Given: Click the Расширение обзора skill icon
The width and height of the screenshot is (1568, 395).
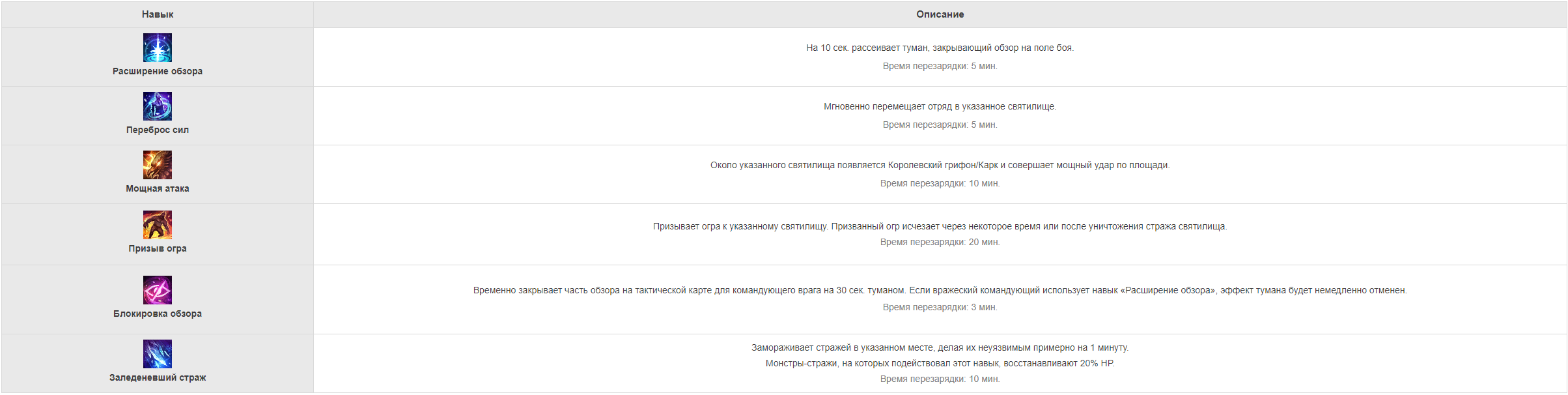Looking at the screenshot, I should click(158, 48).
